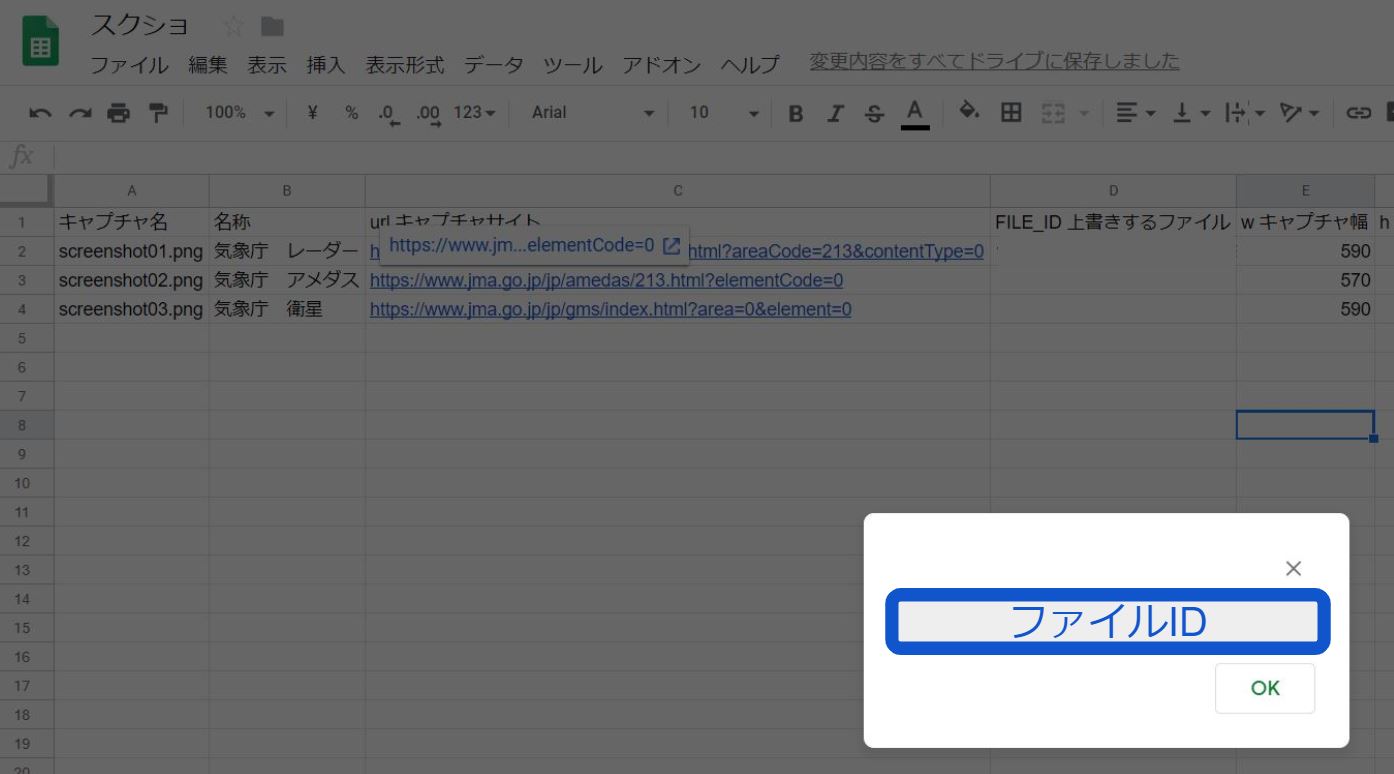Apply percent format
Image resolution: width=1394 pixels, height=774 pixels.
[x=351, y=113]
